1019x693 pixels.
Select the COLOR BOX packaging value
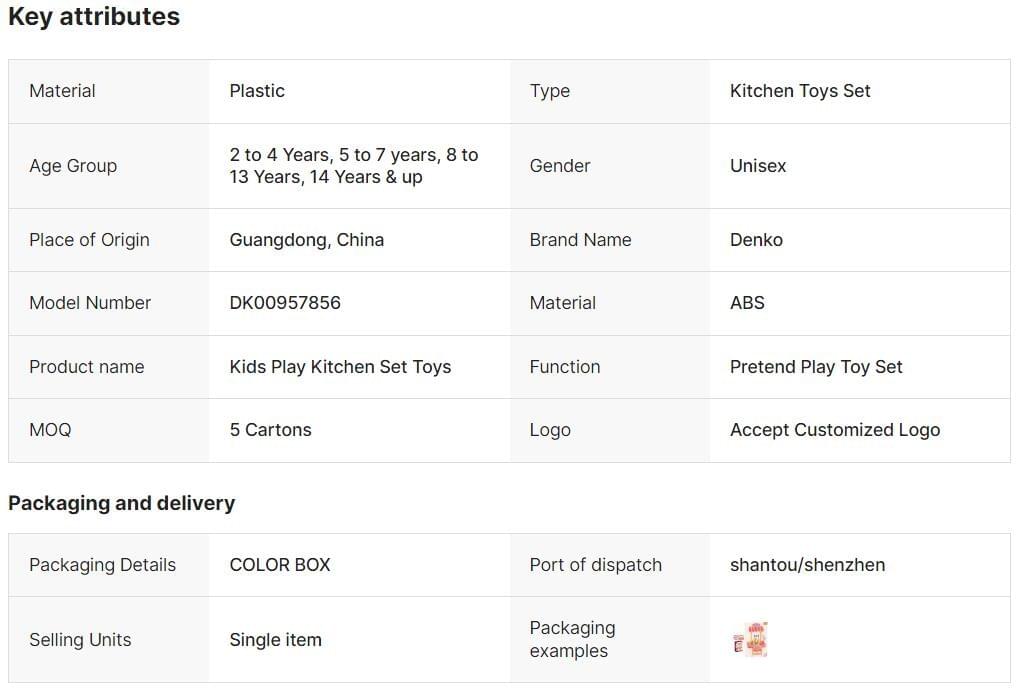click(x=280, y=565)
